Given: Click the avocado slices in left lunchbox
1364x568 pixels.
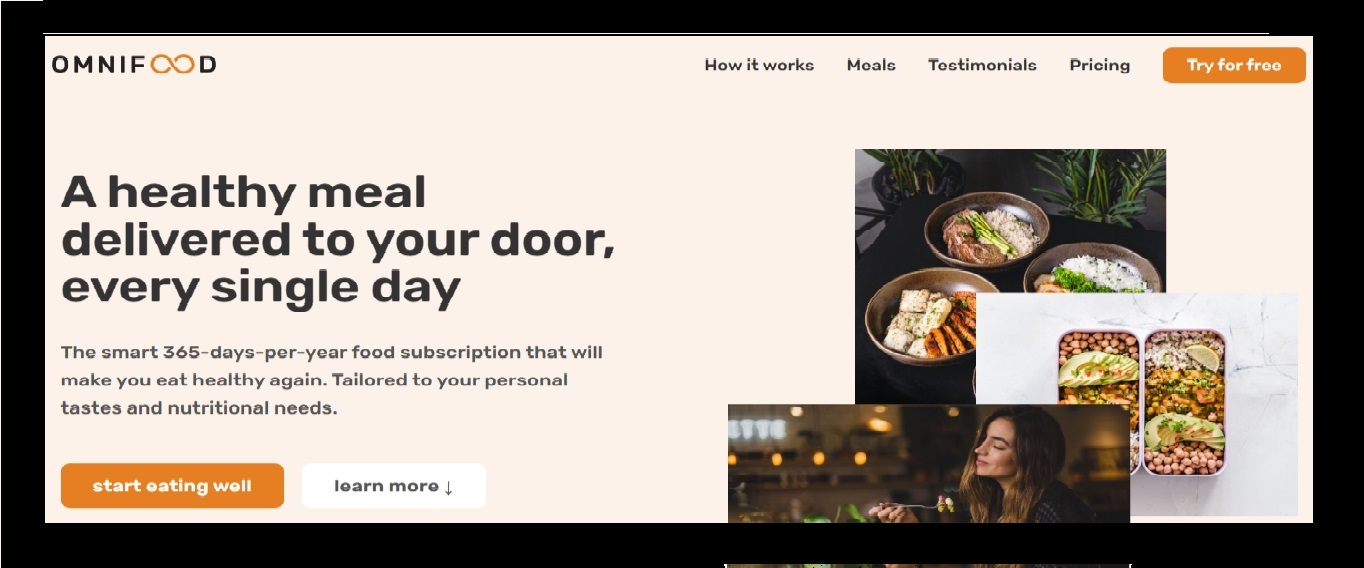Looking at the screenshot, I should [1098, 368].
